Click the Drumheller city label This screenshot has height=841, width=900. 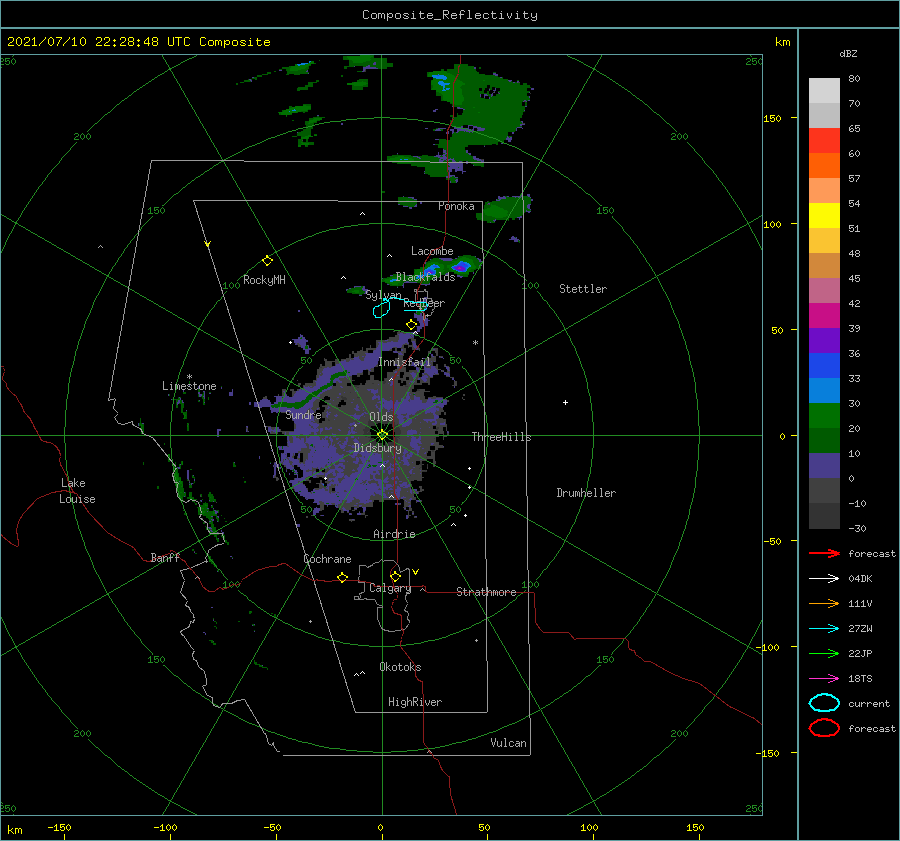coord(586,493)
